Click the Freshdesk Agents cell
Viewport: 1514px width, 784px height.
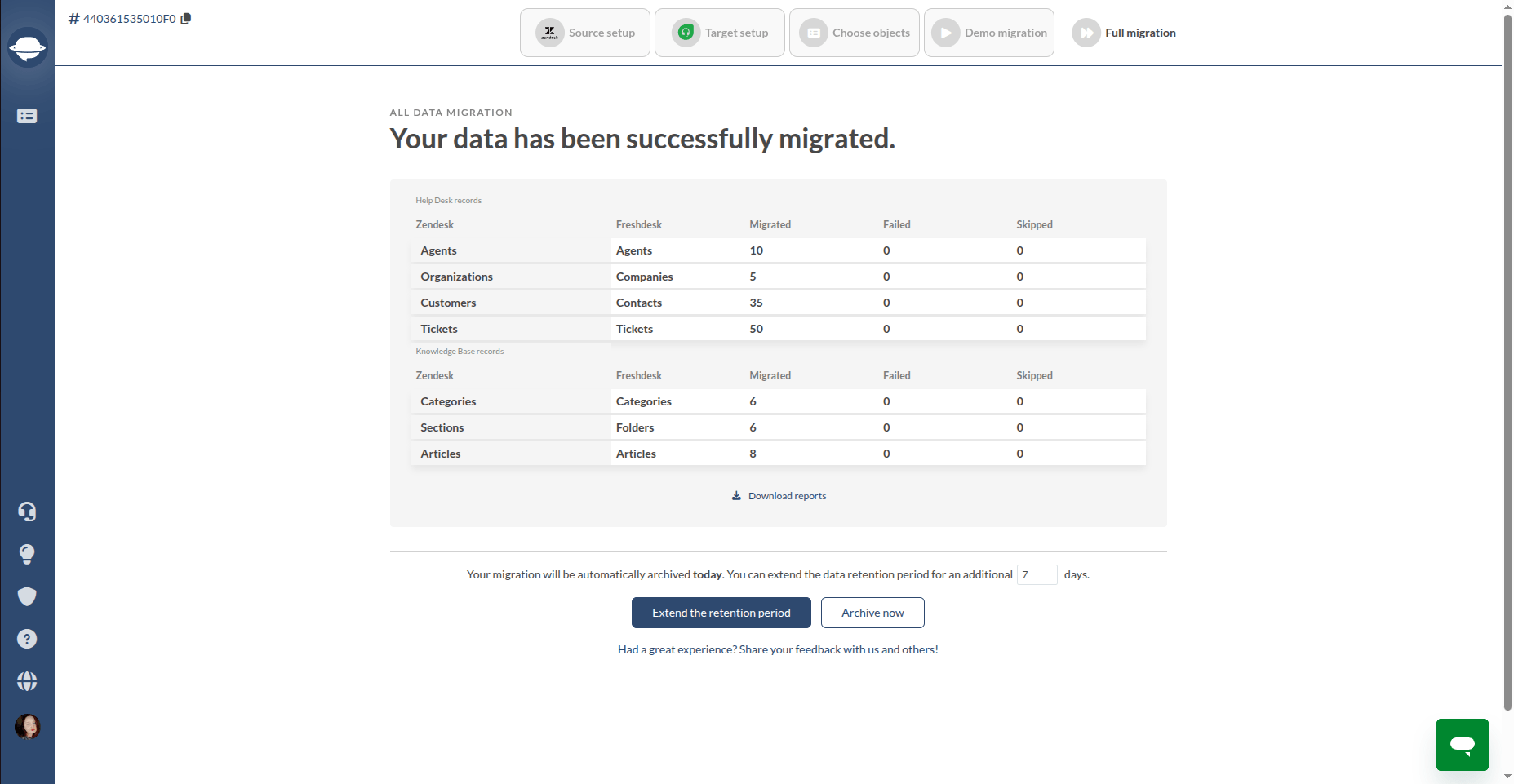(634, 250)
